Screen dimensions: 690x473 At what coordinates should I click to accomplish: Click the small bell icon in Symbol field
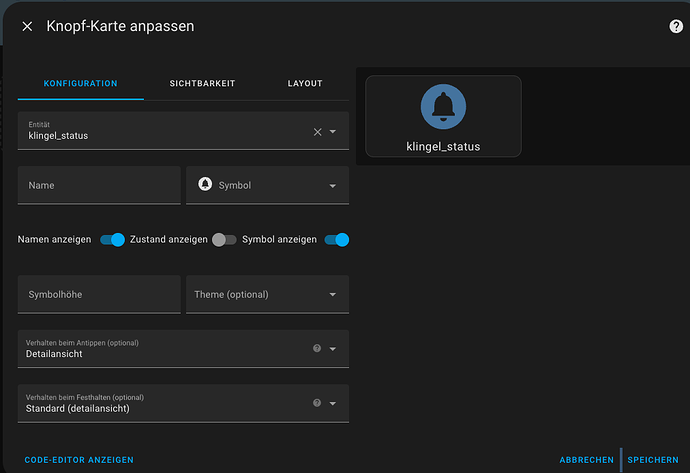205,185
